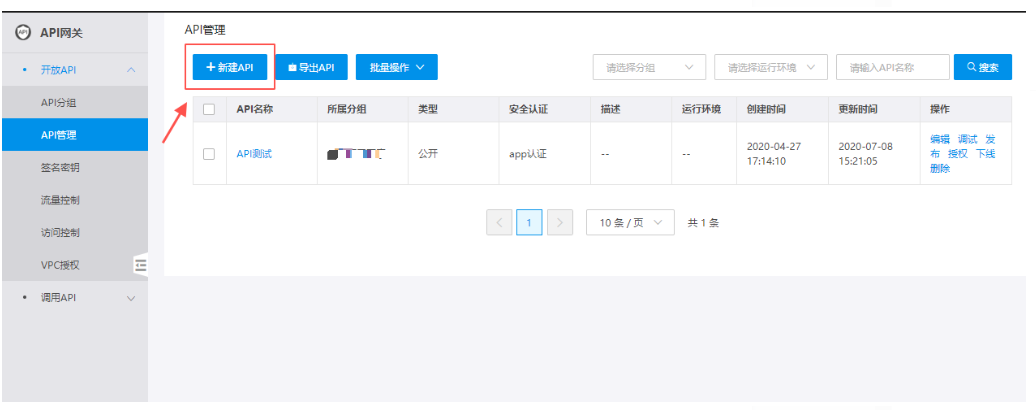Open the 请选择运行环境 dropdown
The width and height of the screenshot is (1036, 410).
coord(770,67)
